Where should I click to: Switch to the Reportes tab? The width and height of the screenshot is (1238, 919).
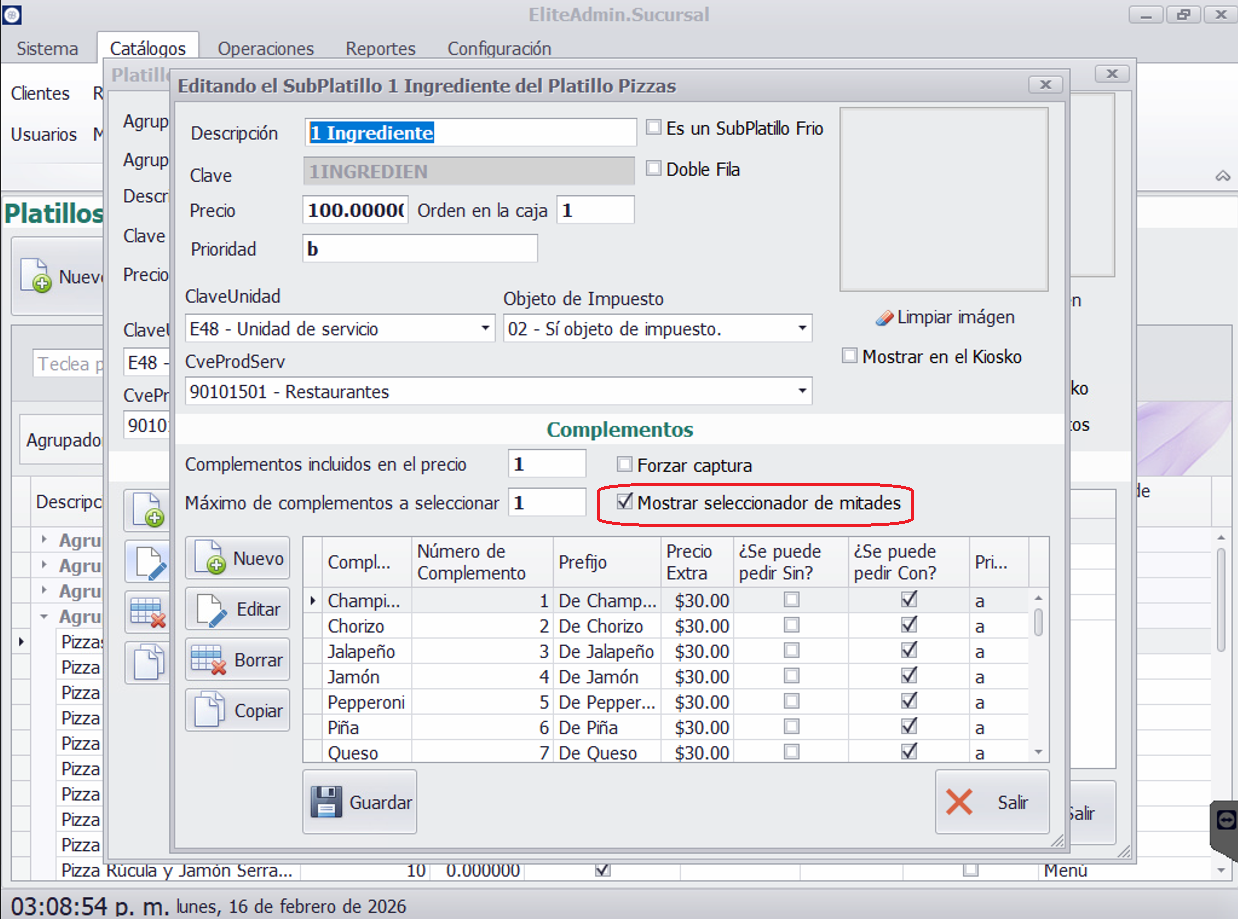click(380, 48)
